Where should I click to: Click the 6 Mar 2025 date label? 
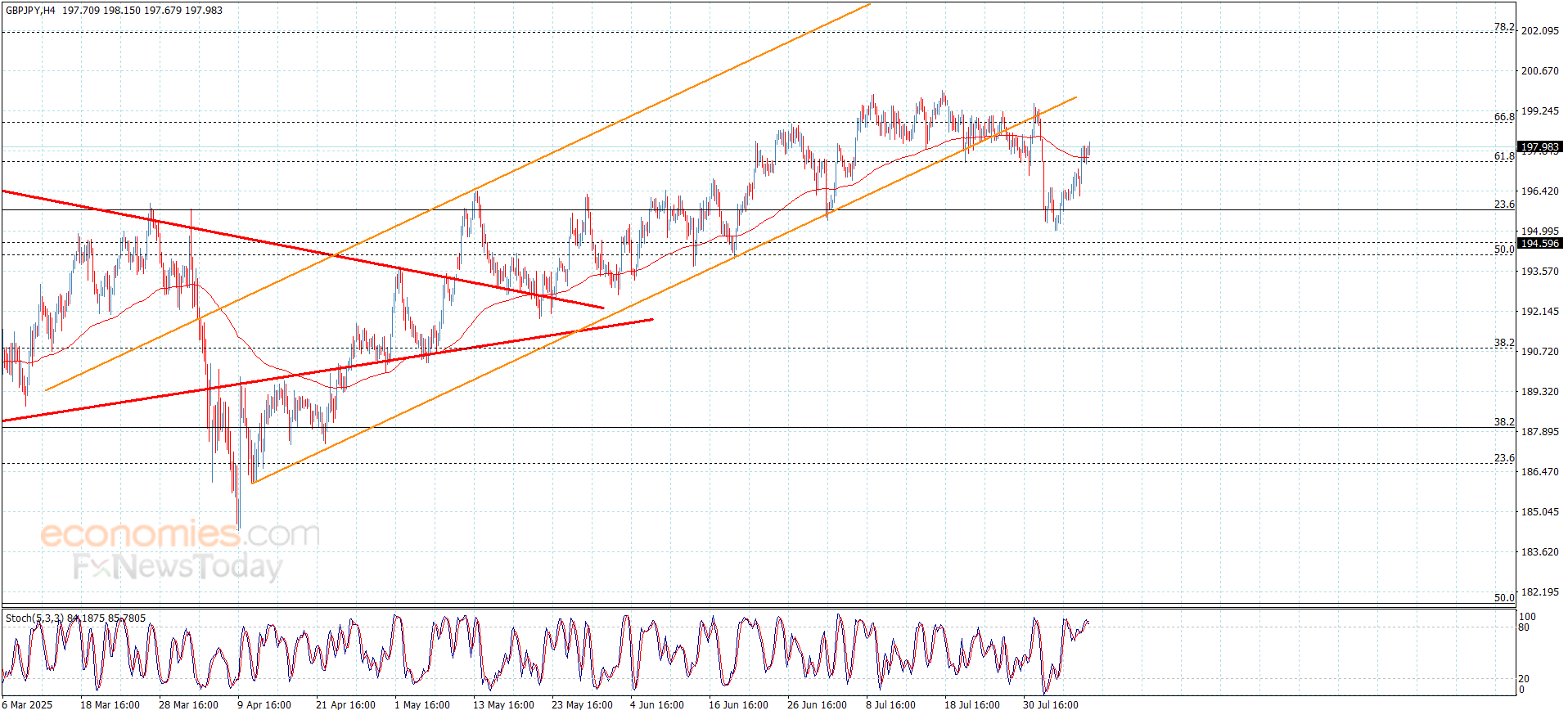coord(28,705)
